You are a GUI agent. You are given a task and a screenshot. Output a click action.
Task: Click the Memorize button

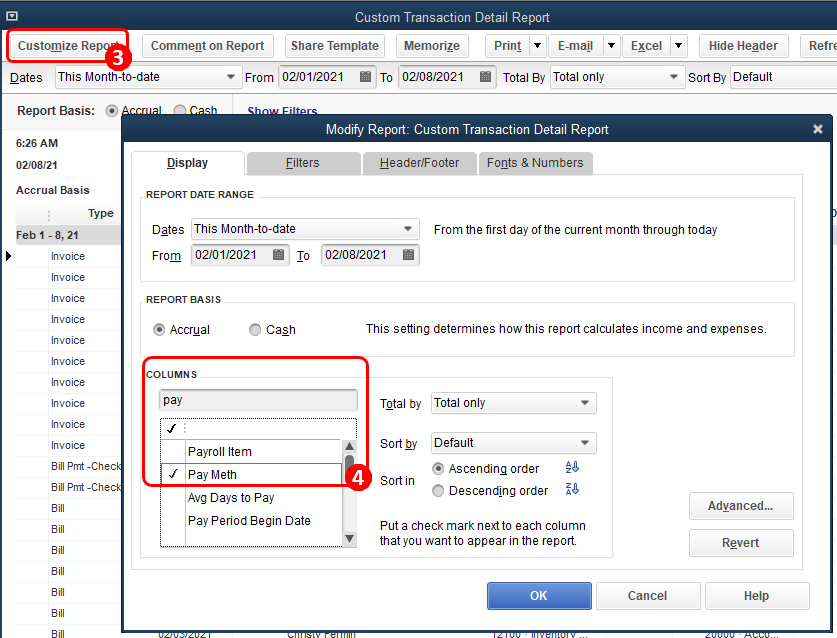tap(432, 46)
